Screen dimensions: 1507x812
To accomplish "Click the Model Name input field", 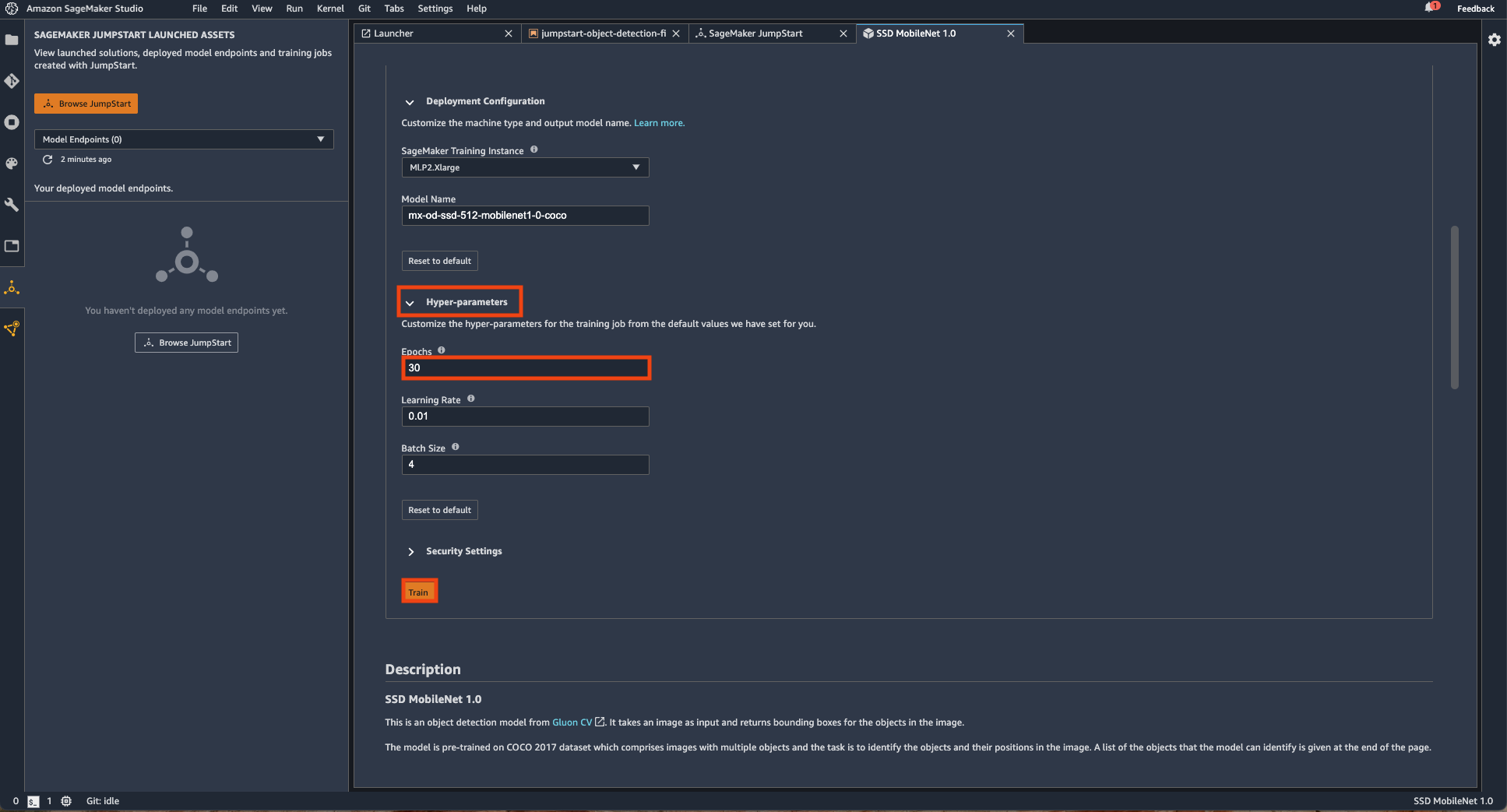I will point(525,216).
